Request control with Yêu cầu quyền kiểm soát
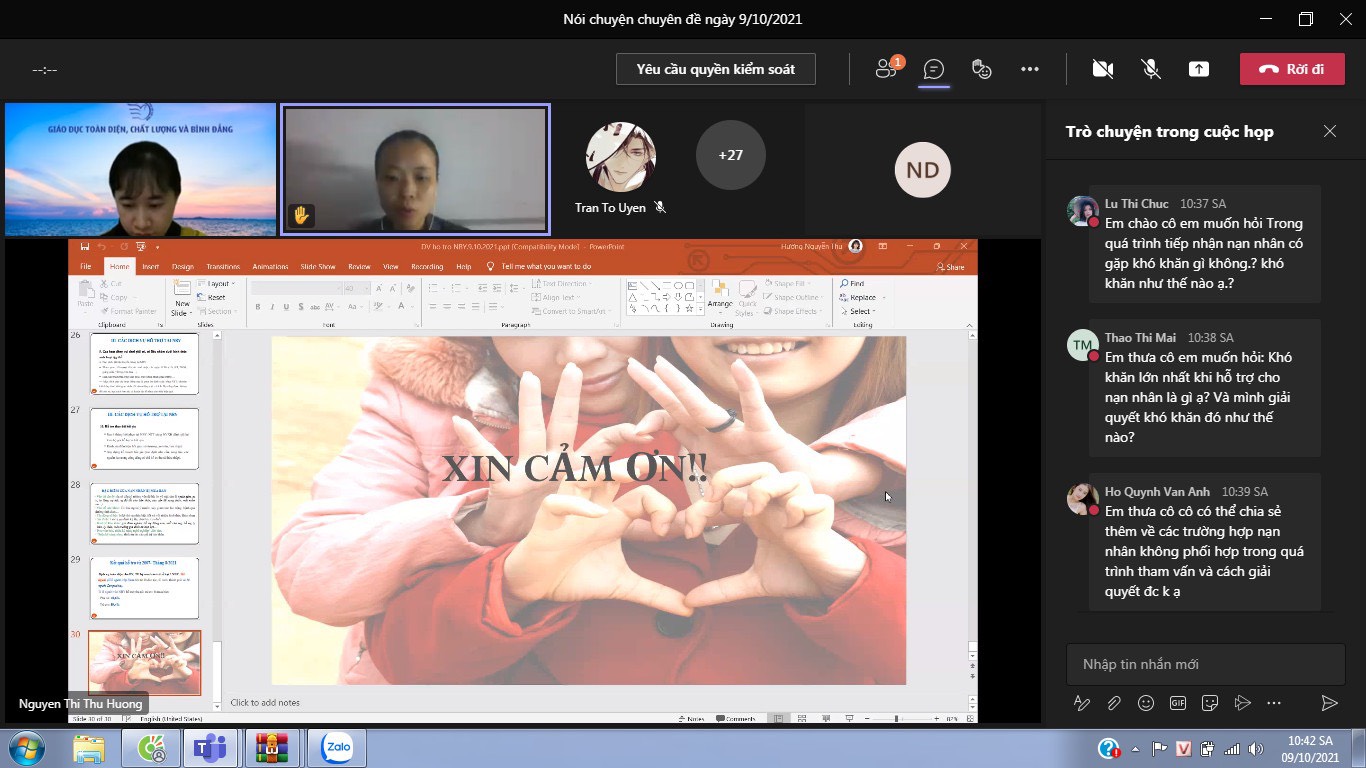This screenshot has width=1366, height=768. coord(716,69)
